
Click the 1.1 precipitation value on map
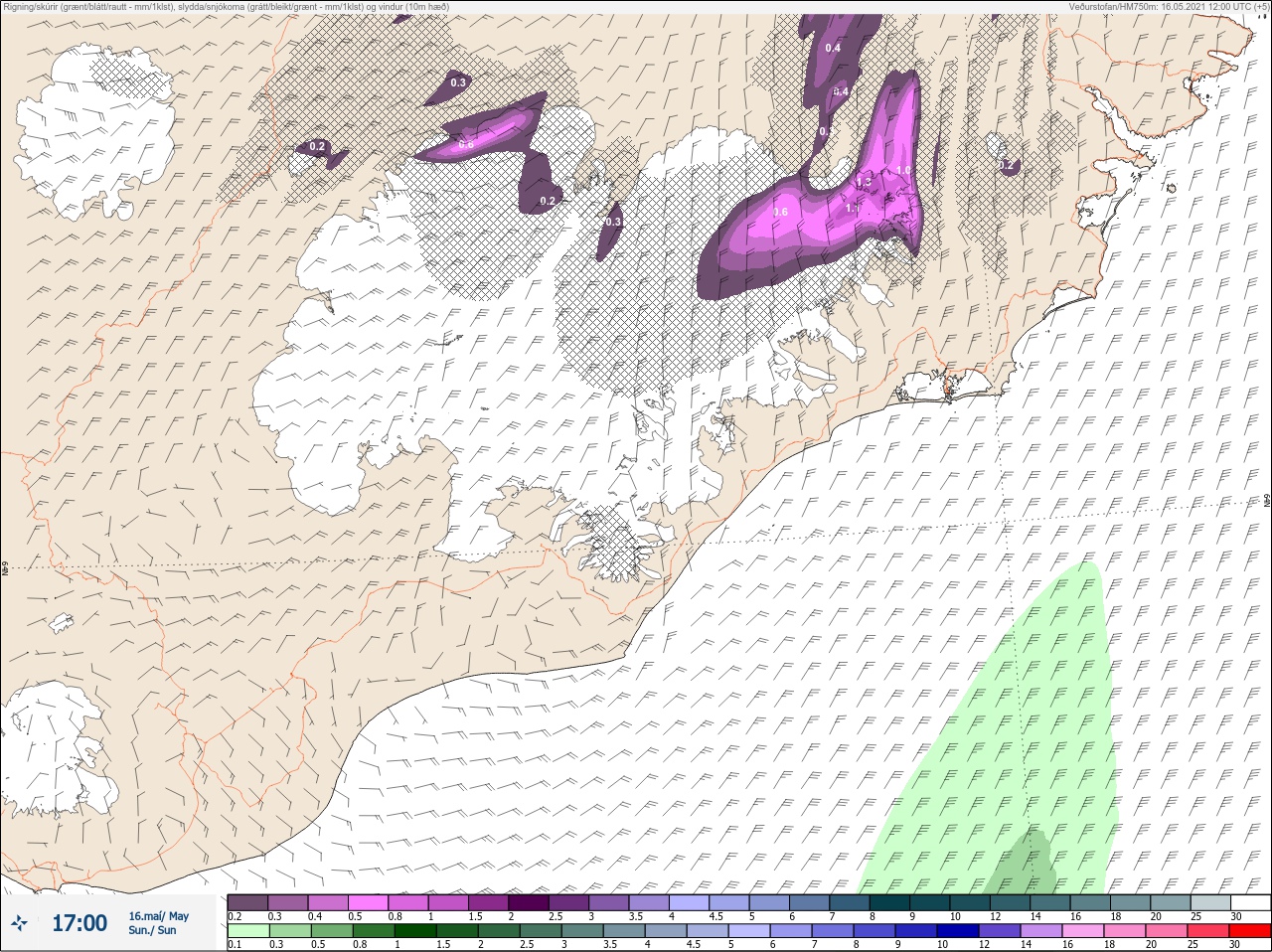coord(853,209)
